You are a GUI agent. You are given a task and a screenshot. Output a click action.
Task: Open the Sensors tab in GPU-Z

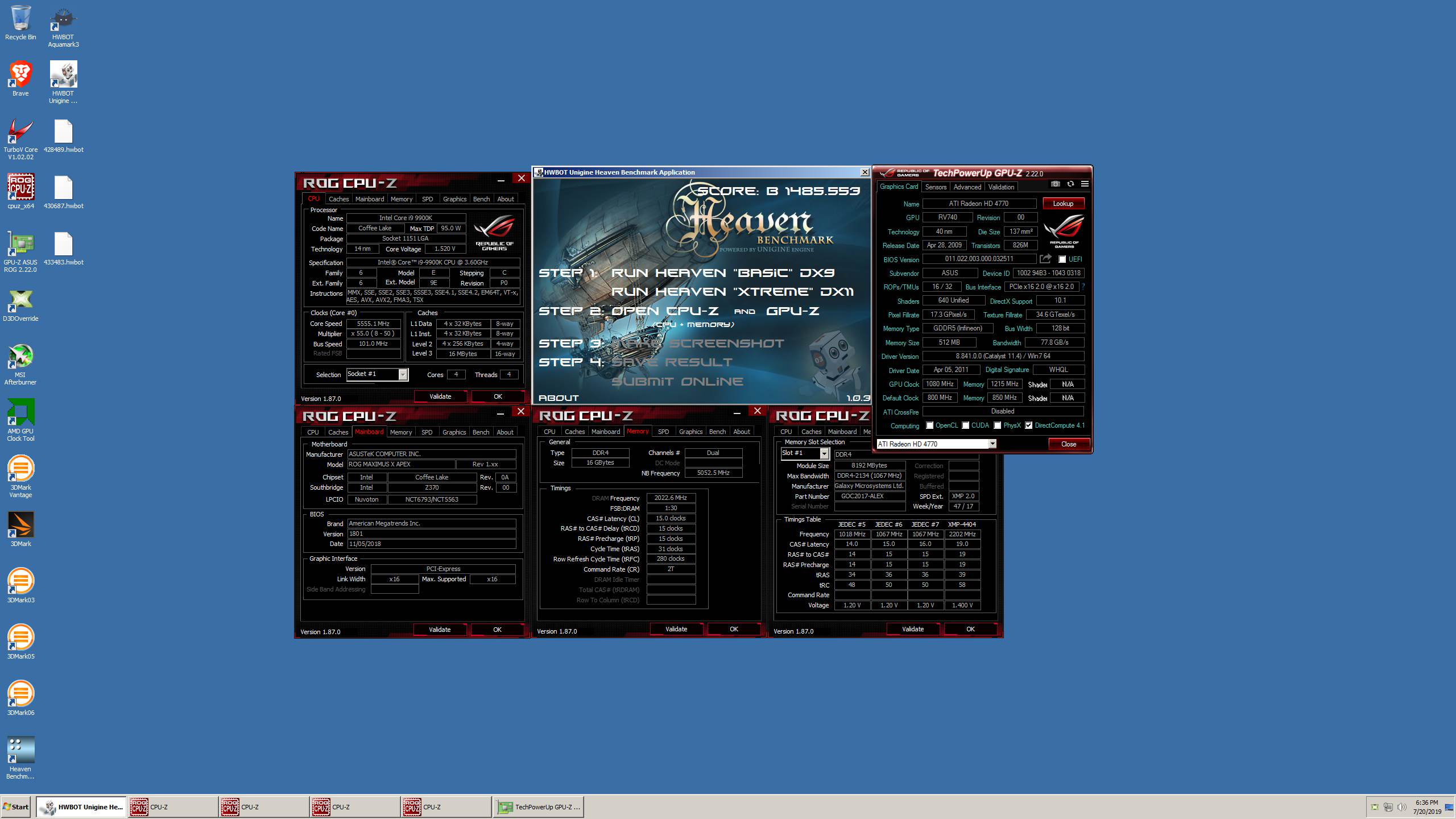click(936, 187)
